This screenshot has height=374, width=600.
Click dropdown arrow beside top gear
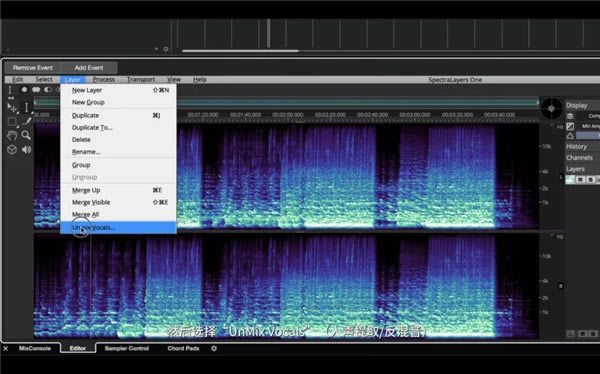click(156, 49)
